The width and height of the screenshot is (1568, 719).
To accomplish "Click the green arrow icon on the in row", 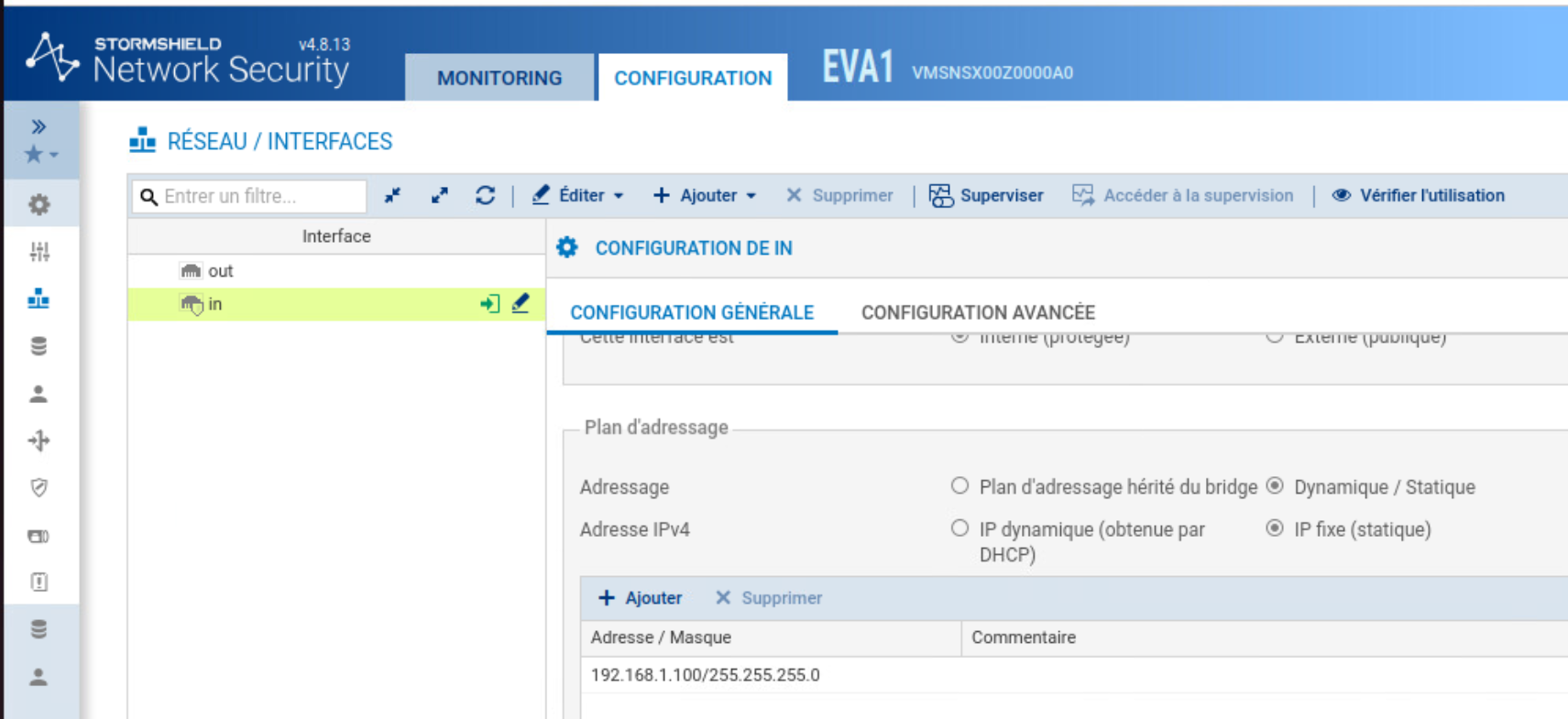I will (x=490, y=303).
